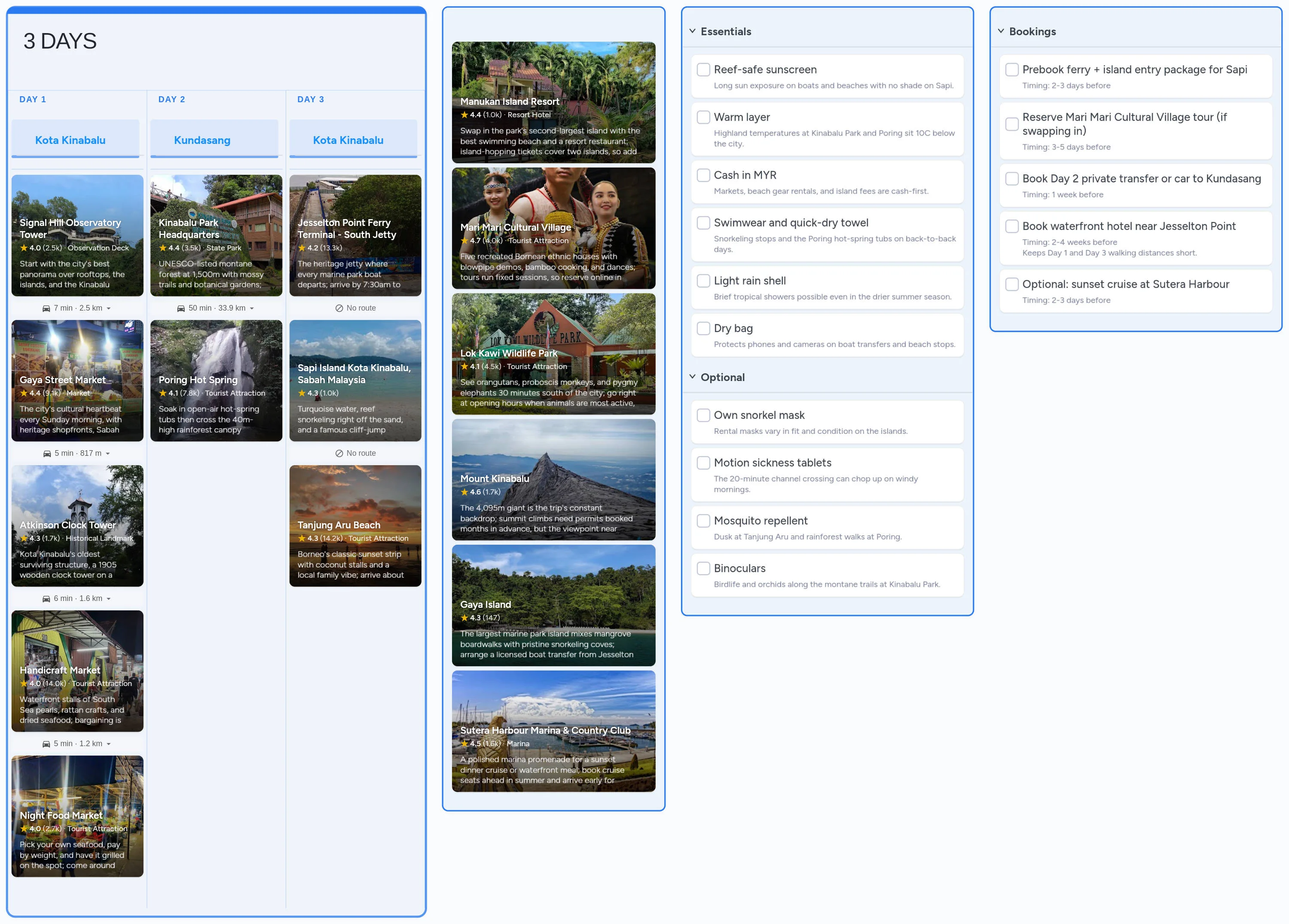Click the car icon beside 5 min 817 m
Image resolution: width=1289 pixels, height=924 pixels.
pos(47,454)
